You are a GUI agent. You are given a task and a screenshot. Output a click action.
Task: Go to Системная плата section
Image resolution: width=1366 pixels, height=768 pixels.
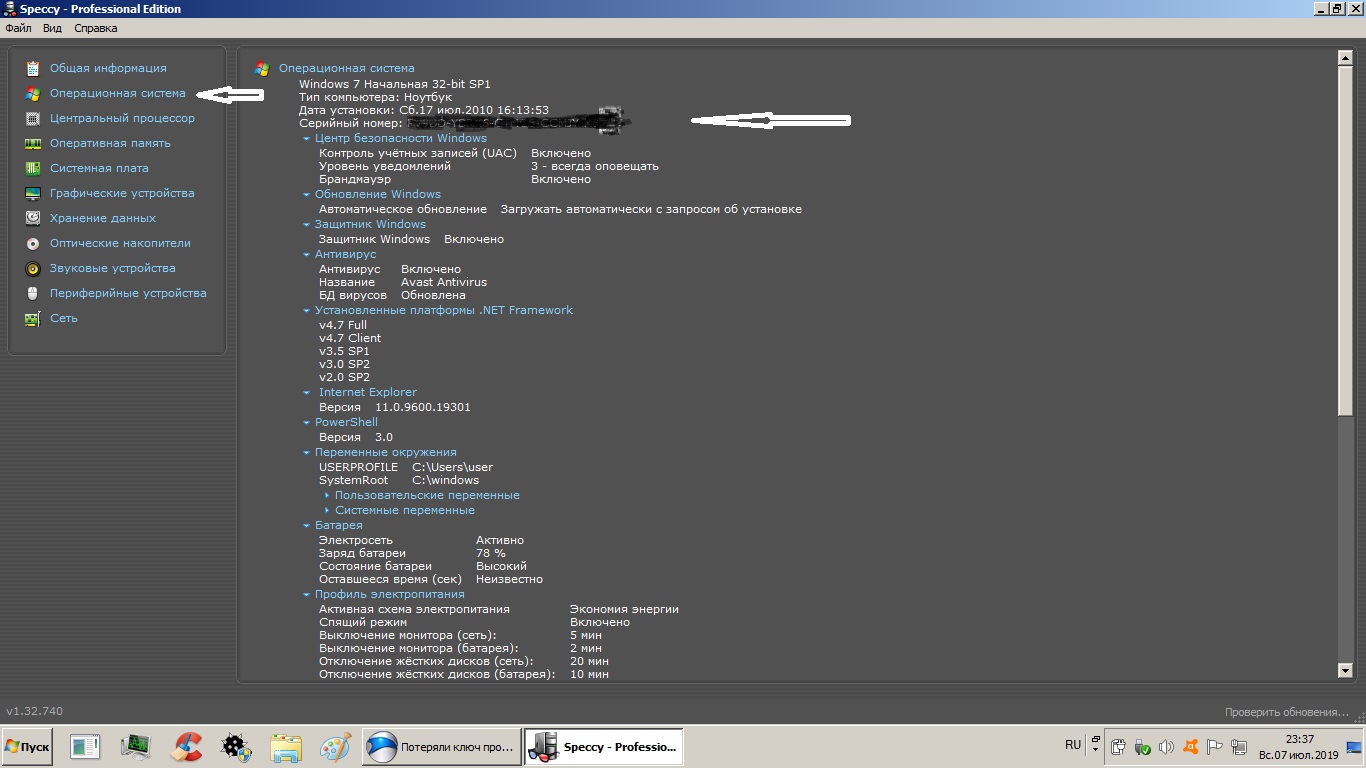(x=99, y=168)
